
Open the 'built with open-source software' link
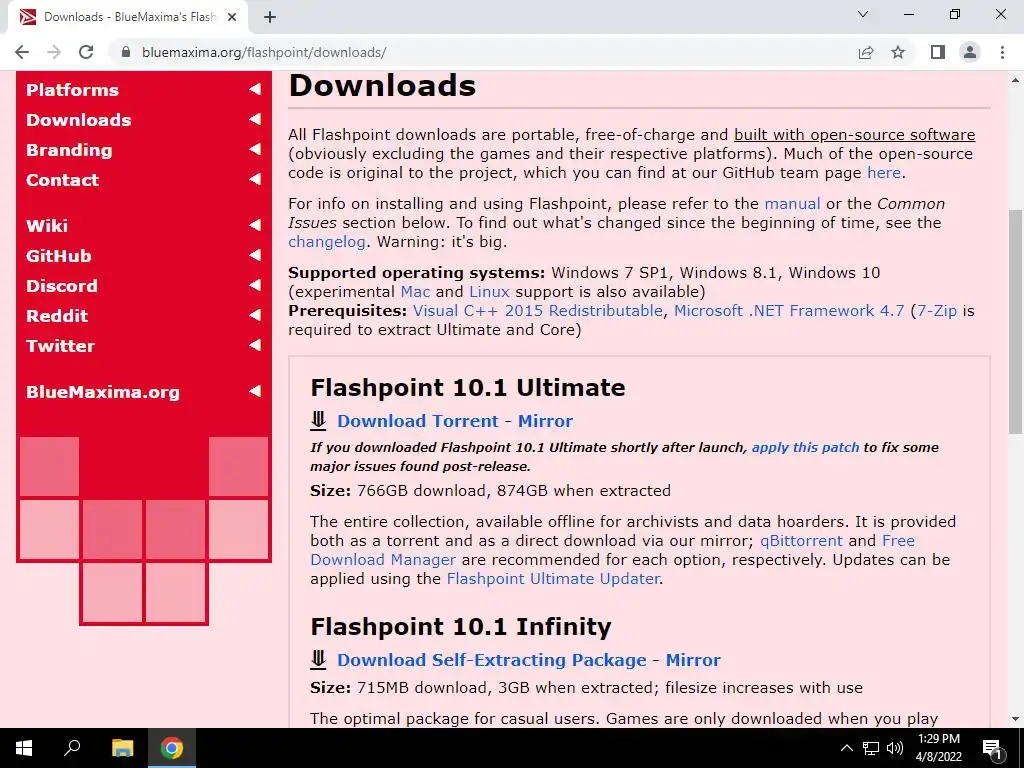click(x=854, y=135)
